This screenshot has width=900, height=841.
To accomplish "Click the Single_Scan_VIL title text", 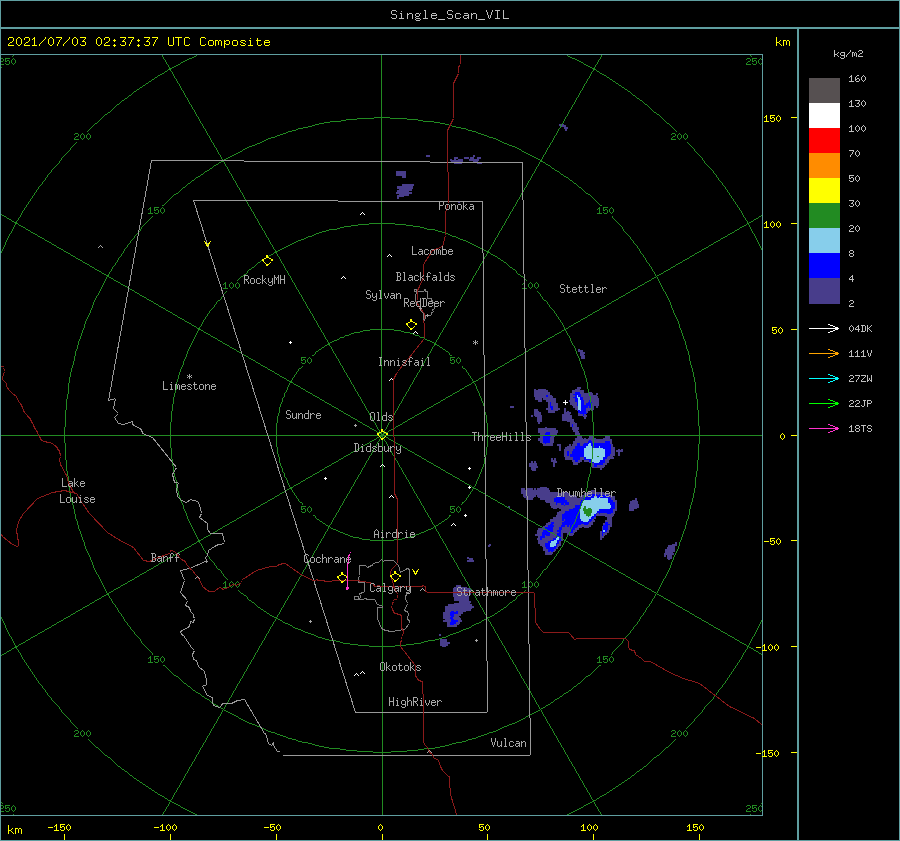I will (449, 15).
